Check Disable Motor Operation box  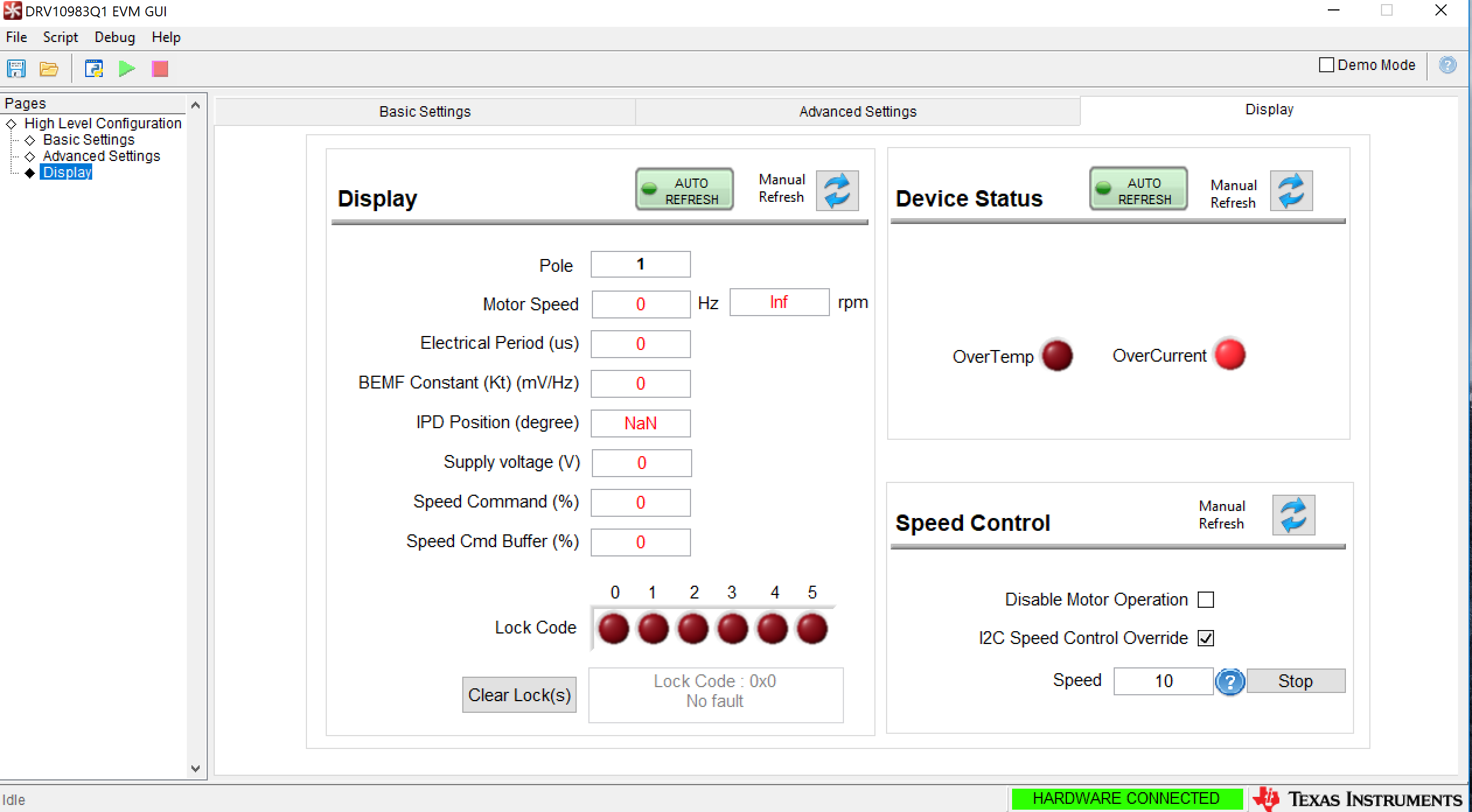click(x=1206, y=600)
